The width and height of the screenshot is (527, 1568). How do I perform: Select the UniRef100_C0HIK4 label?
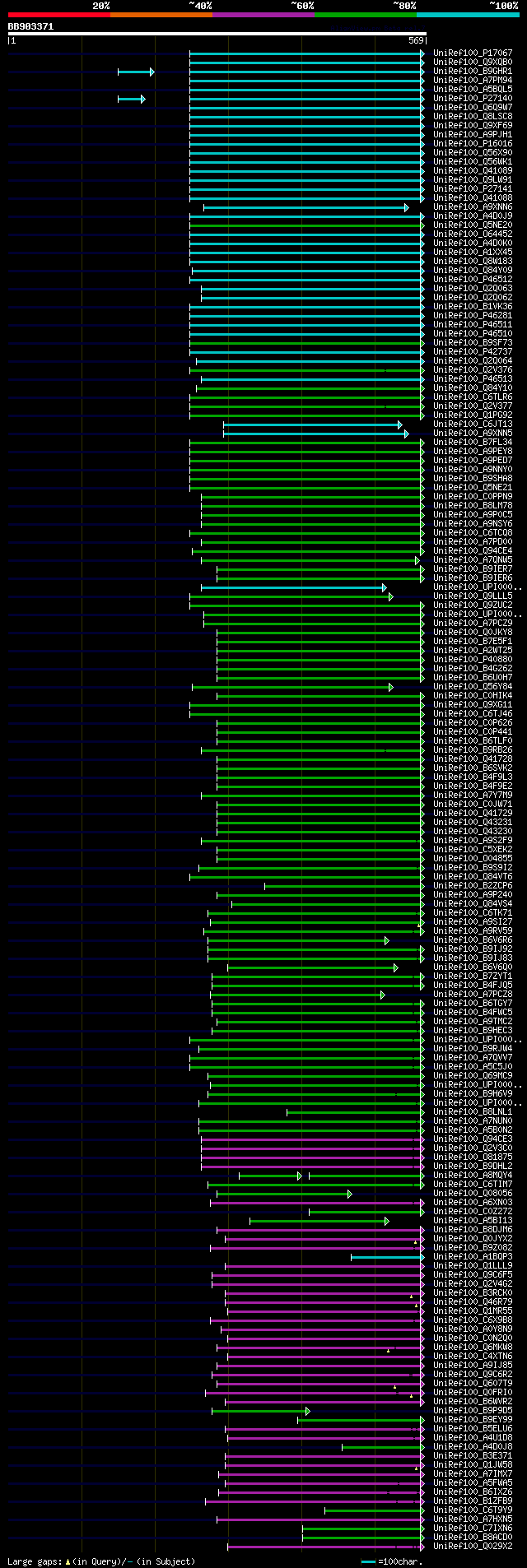click(473, 695)
